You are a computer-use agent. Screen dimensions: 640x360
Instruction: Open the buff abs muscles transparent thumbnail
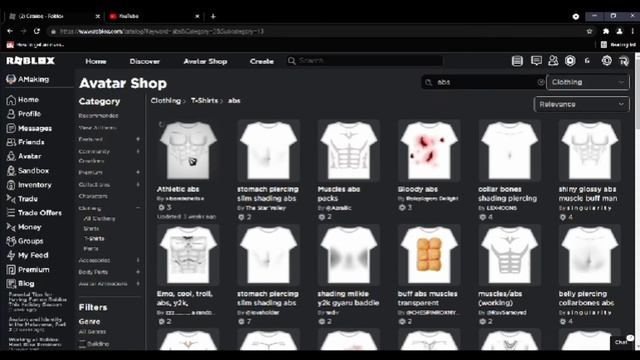tap(429, 255)
